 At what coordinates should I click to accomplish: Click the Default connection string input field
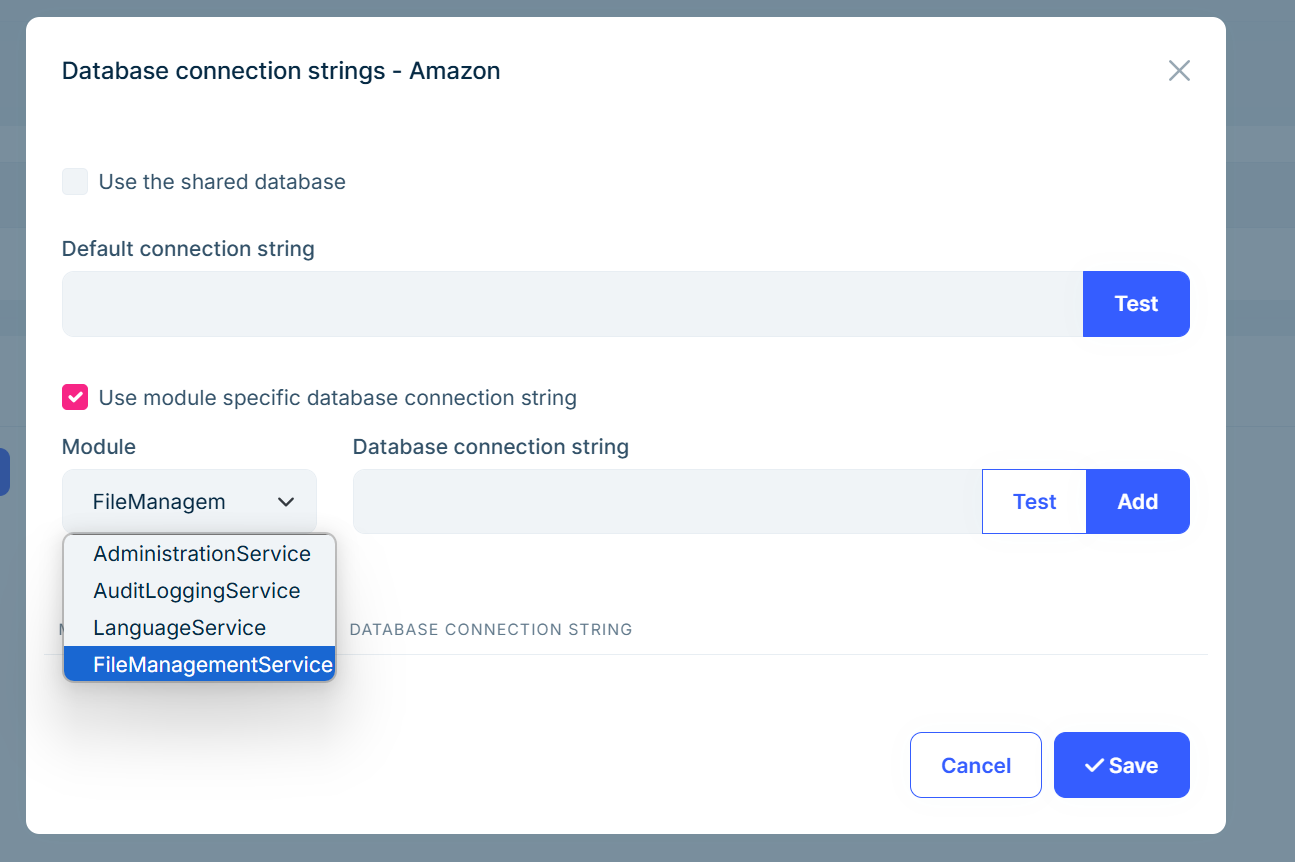(572, 304)
